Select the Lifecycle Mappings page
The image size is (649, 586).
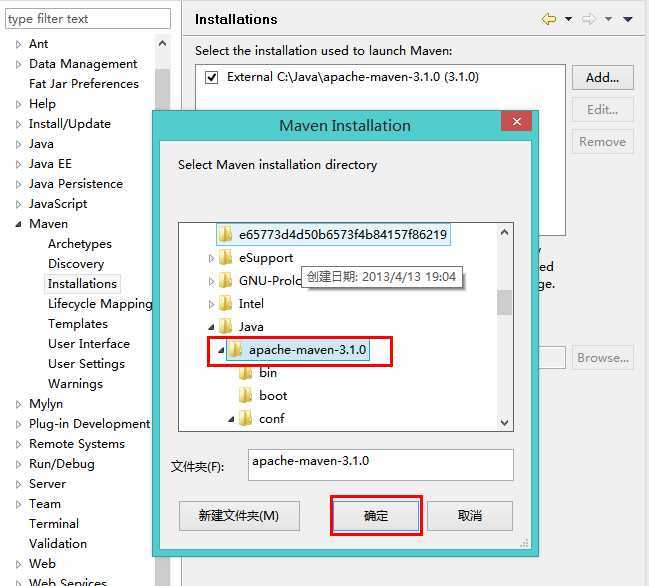pyautogui.click(x=100, y=304)
